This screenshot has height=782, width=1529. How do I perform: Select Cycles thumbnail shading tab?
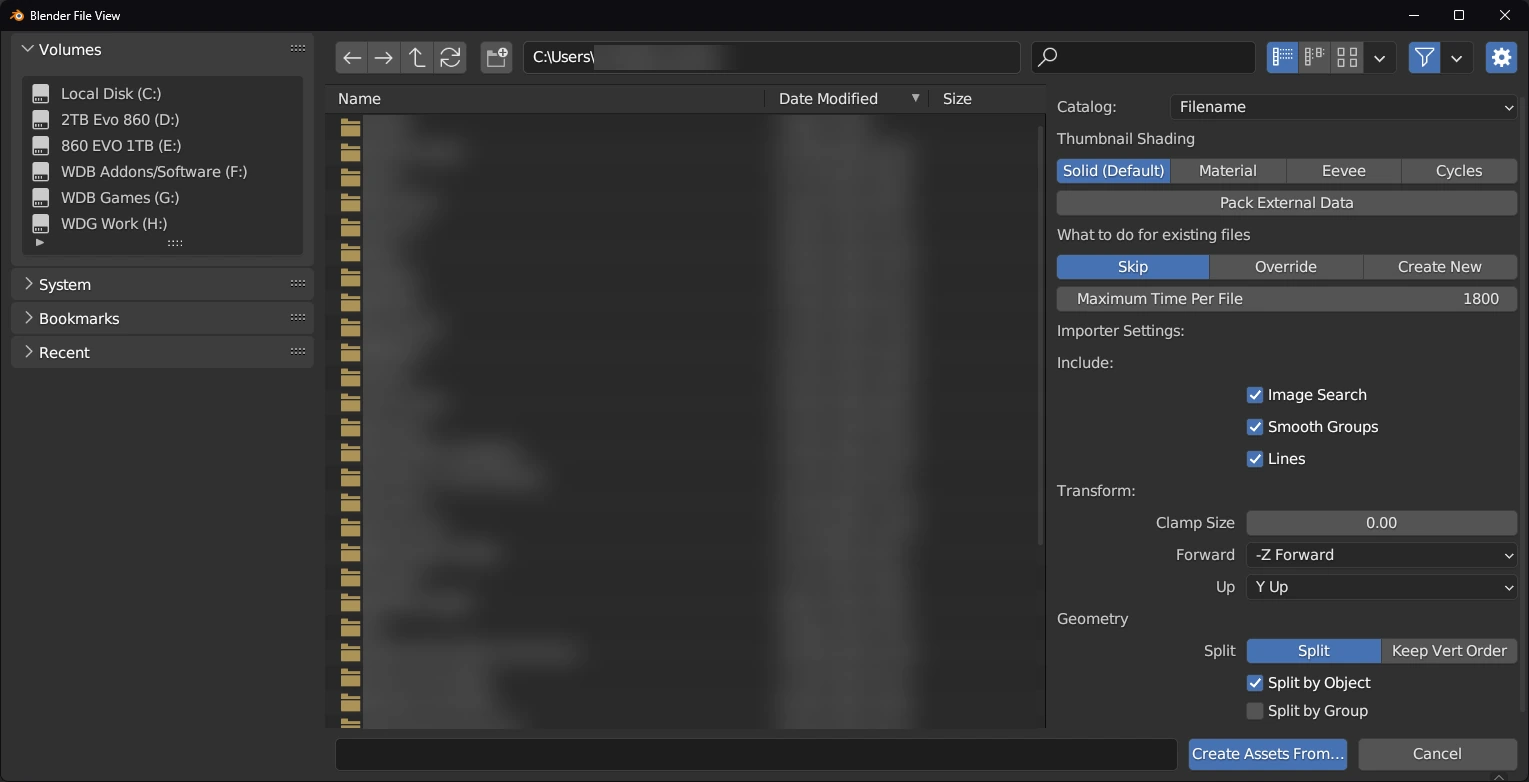pos(1458,171)
